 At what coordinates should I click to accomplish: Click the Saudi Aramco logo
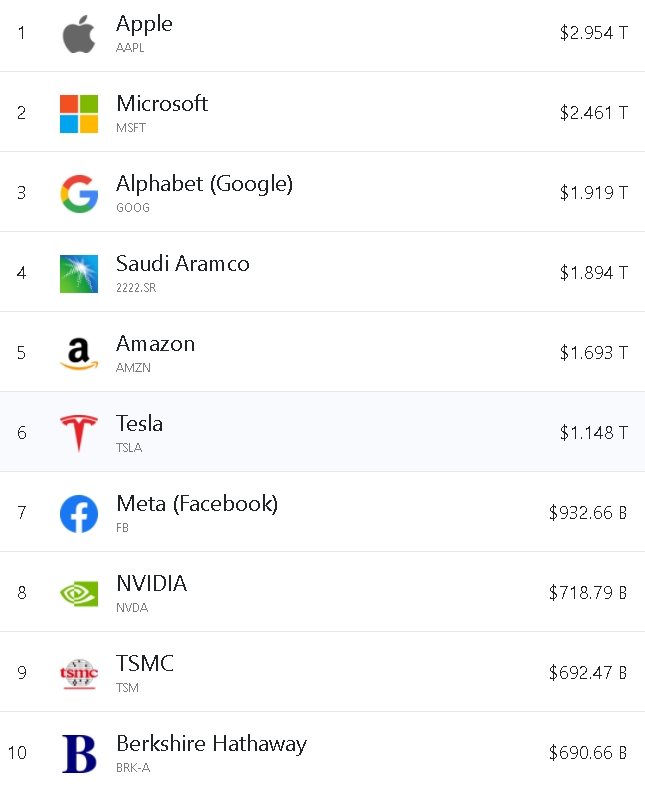(x=79, y=274)
